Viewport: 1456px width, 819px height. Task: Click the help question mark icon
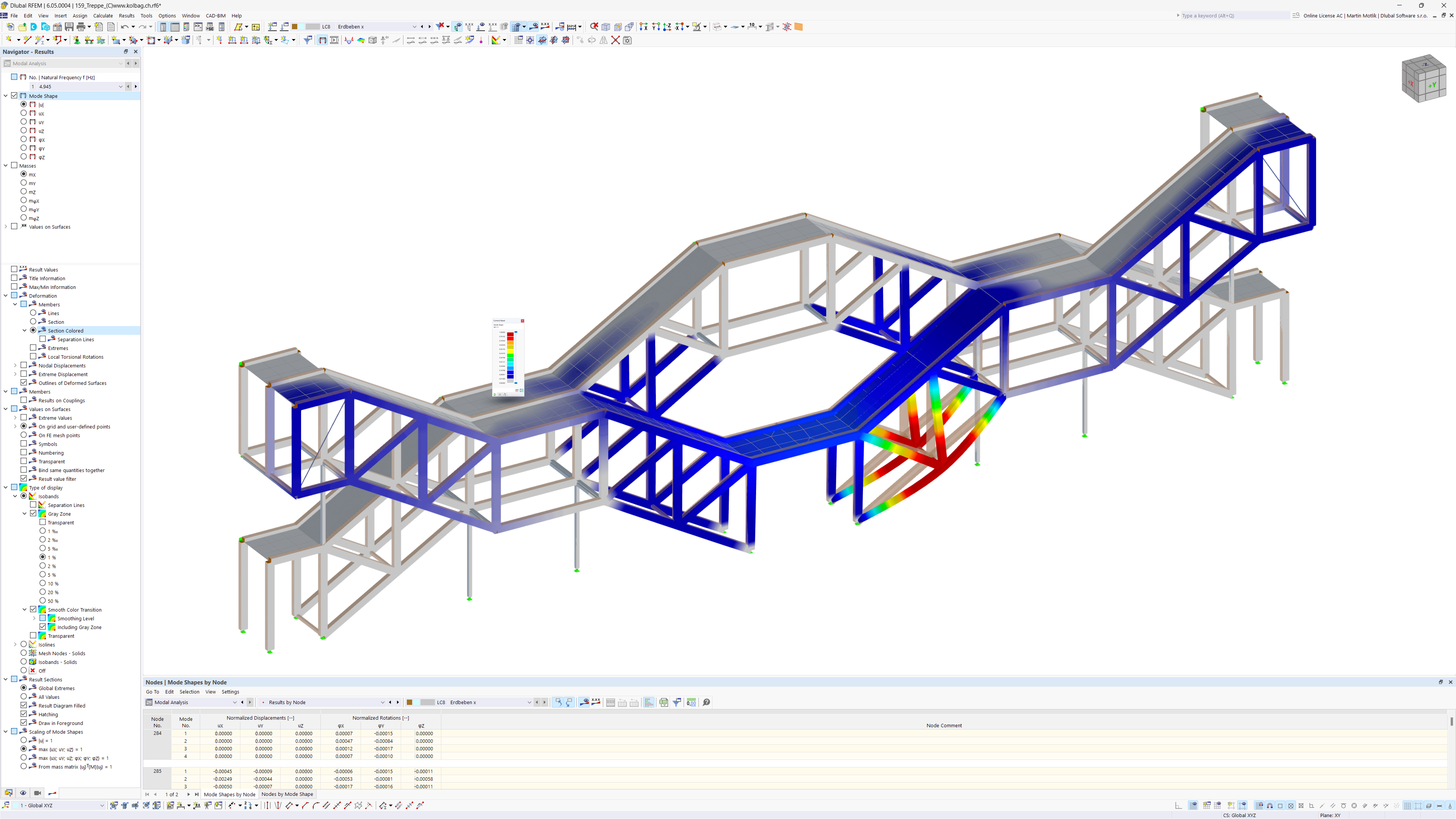[x=706, y=702]
